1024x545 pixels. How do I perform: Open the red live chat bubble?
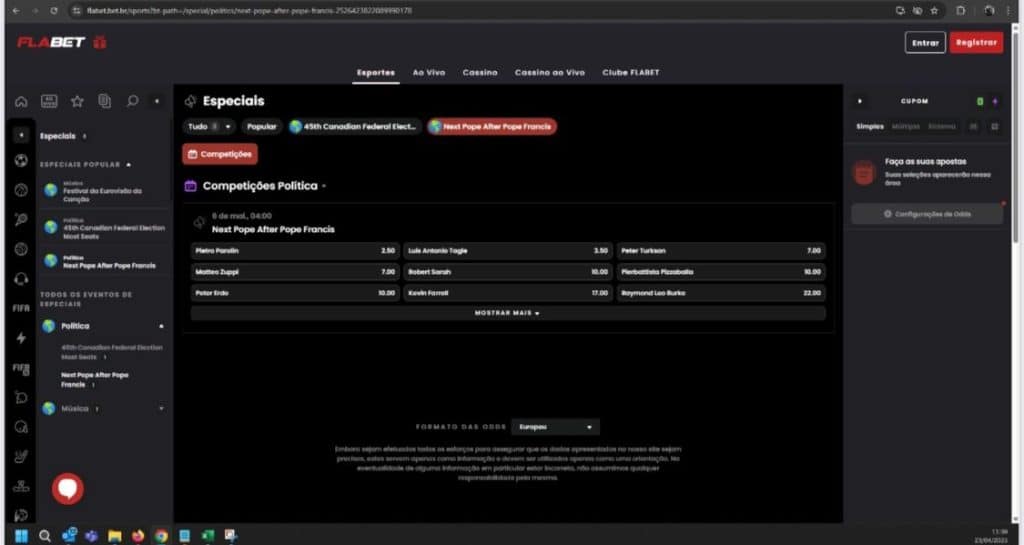pos(68,488)
